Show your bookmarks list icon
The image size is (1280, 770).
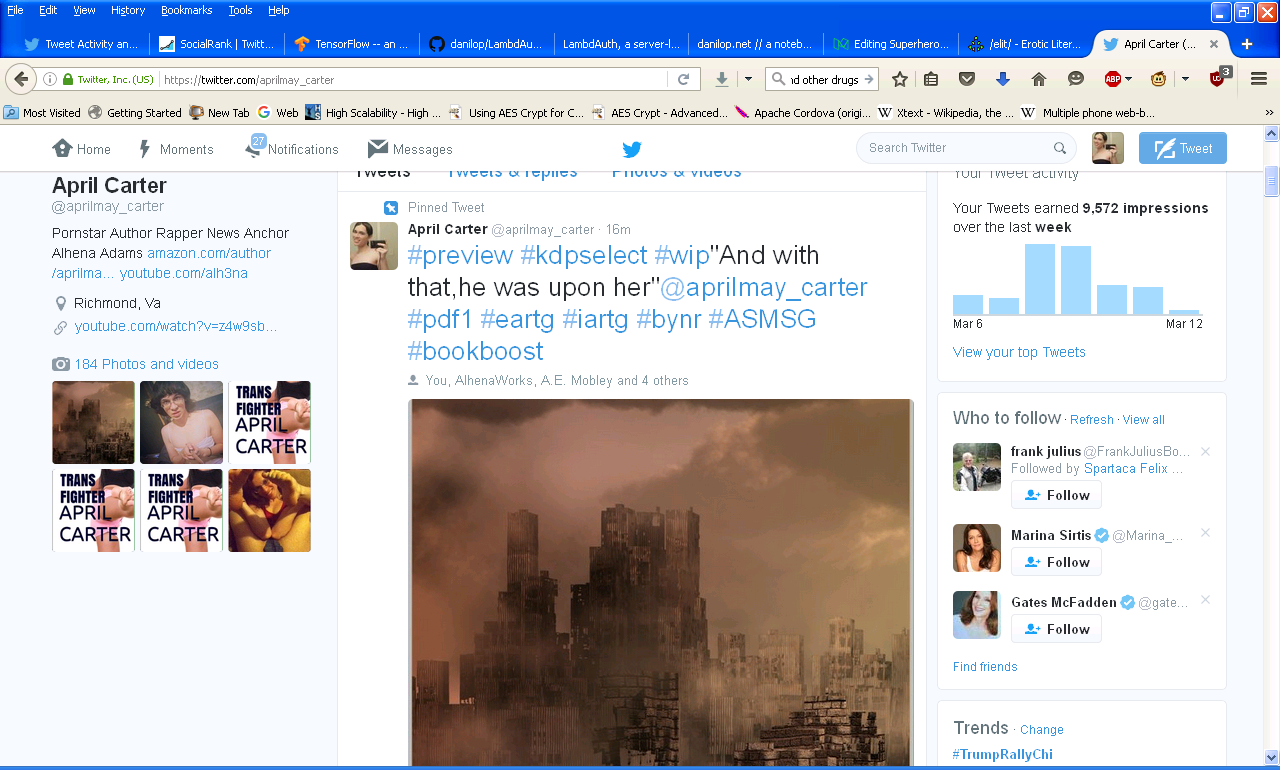(931, 79)
